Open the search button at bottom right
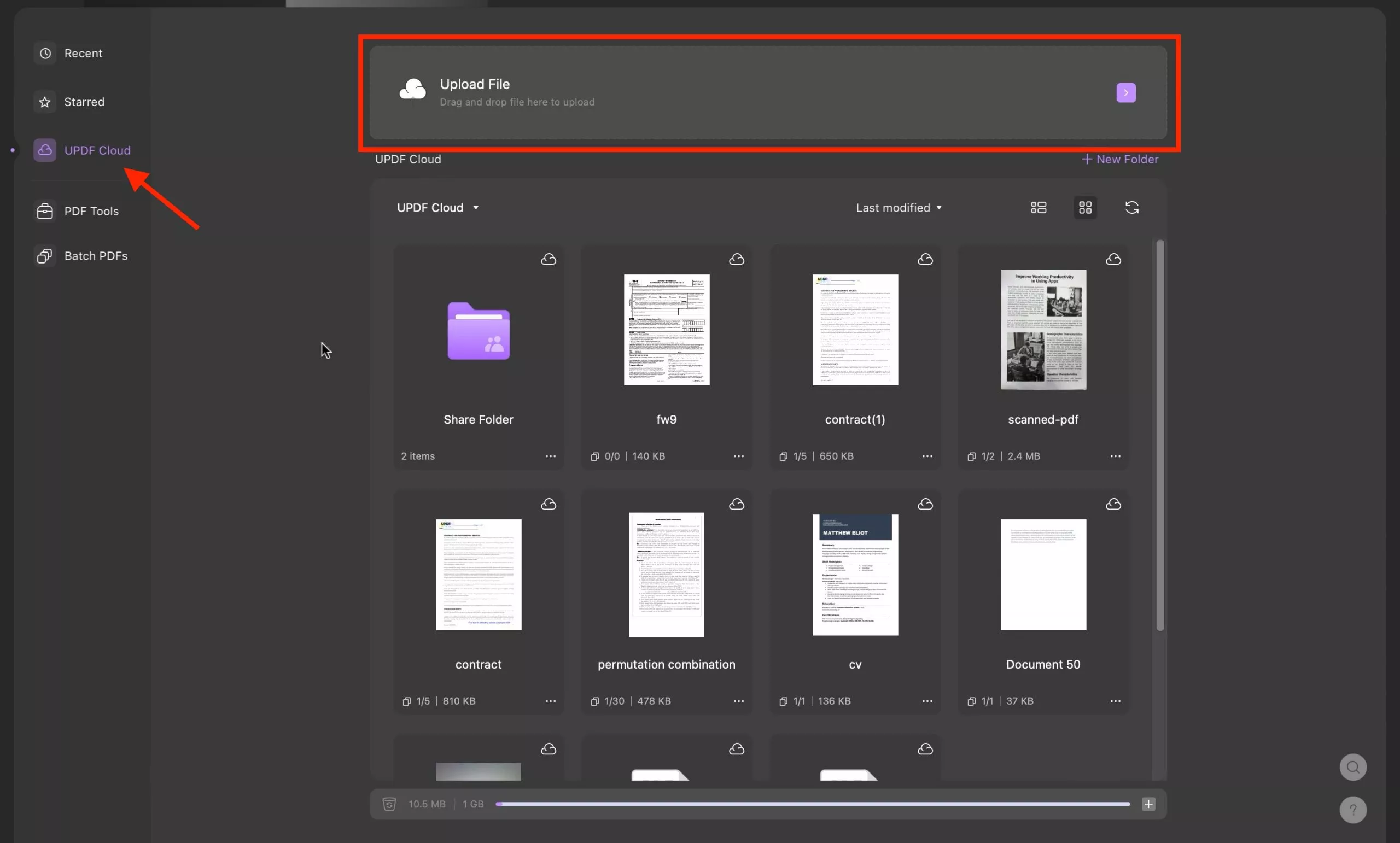 point(1353,767)
